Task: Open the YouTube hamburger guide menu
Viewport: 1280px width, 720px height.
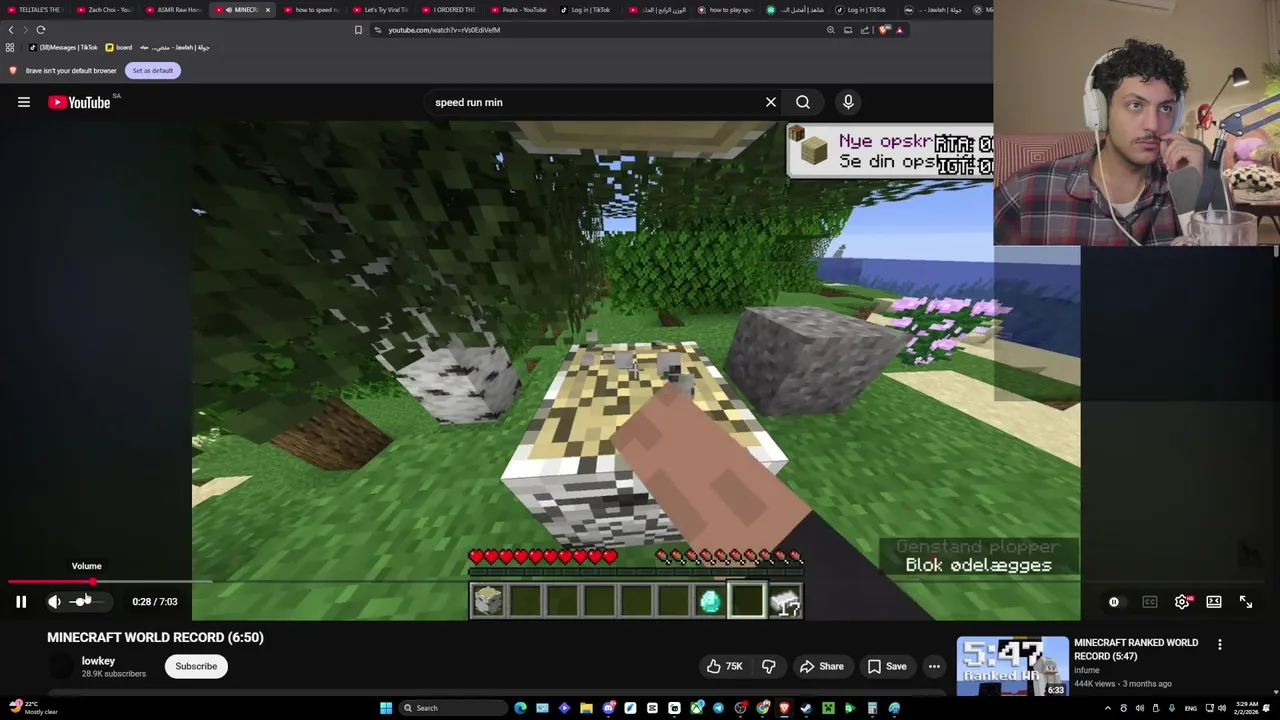Action: (24, 102)
